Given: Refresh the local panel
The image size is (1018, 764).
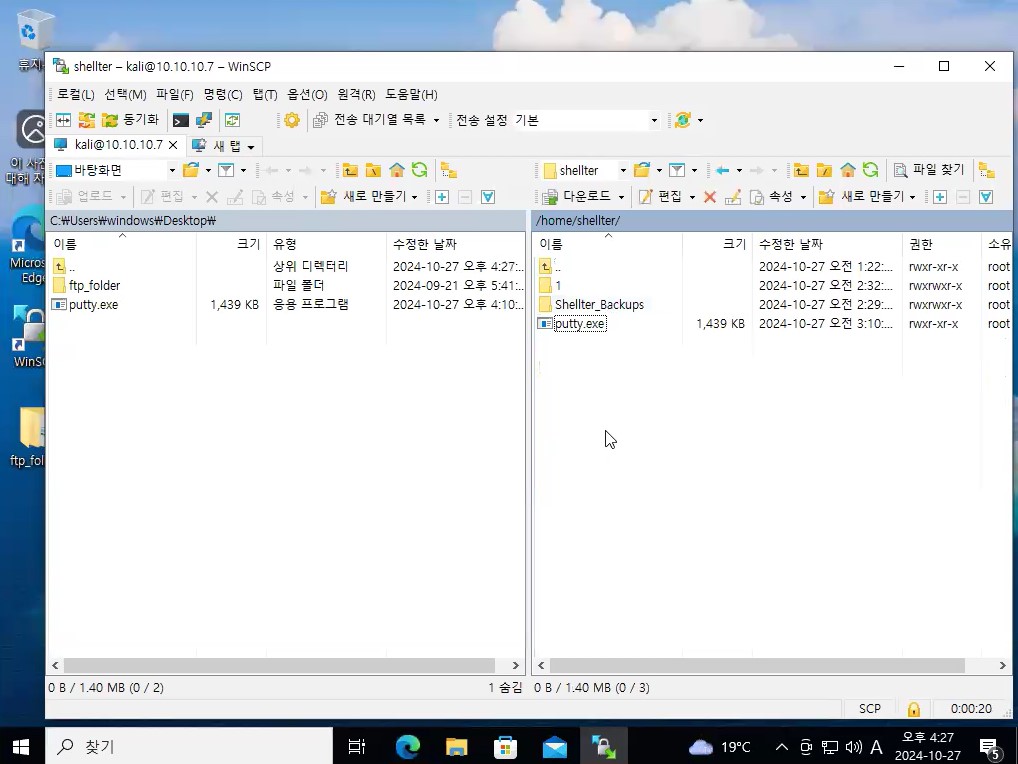Looking at the screenshot, I should [x=420, y=171].
